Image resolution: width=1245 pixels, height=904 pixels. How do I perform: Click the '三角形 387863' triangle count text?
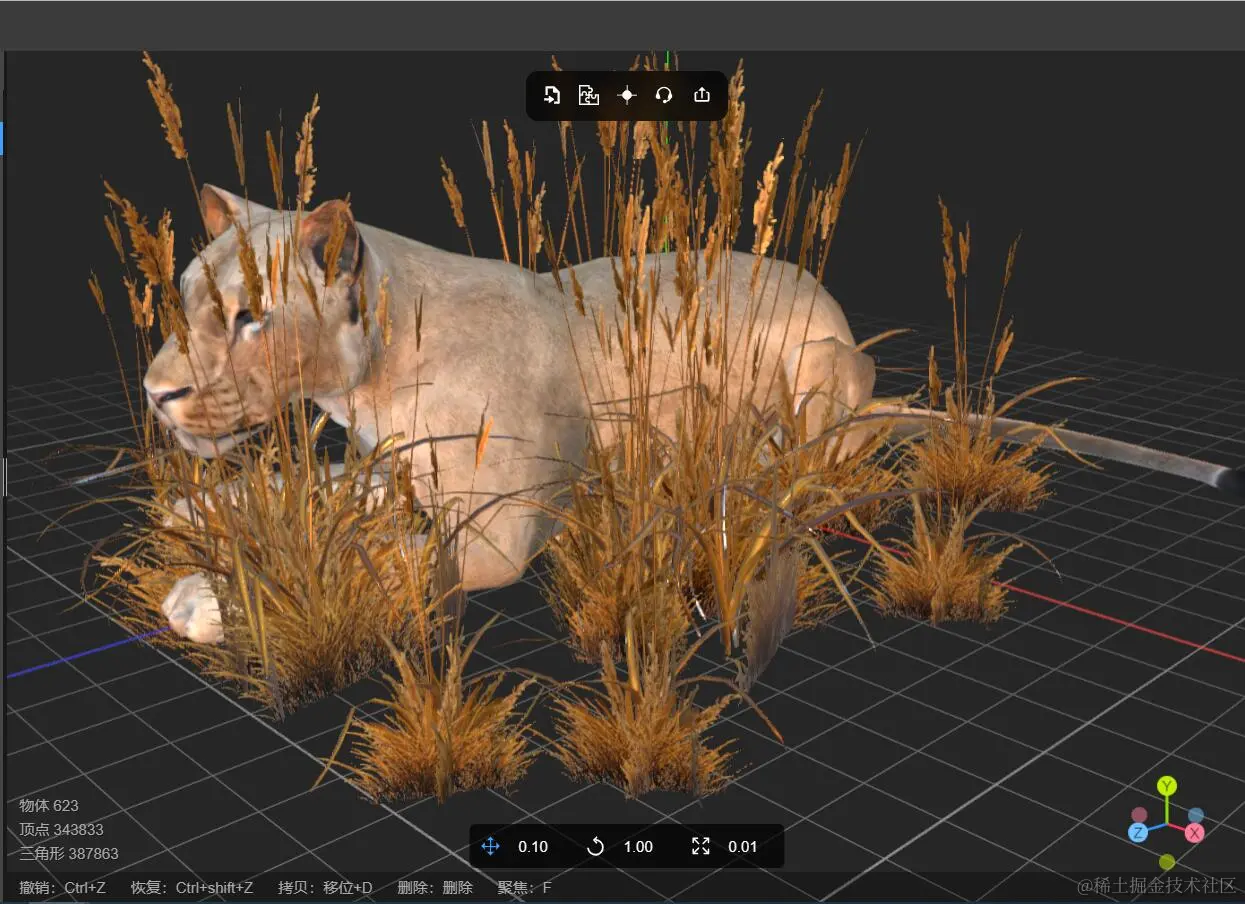point(69,853)
